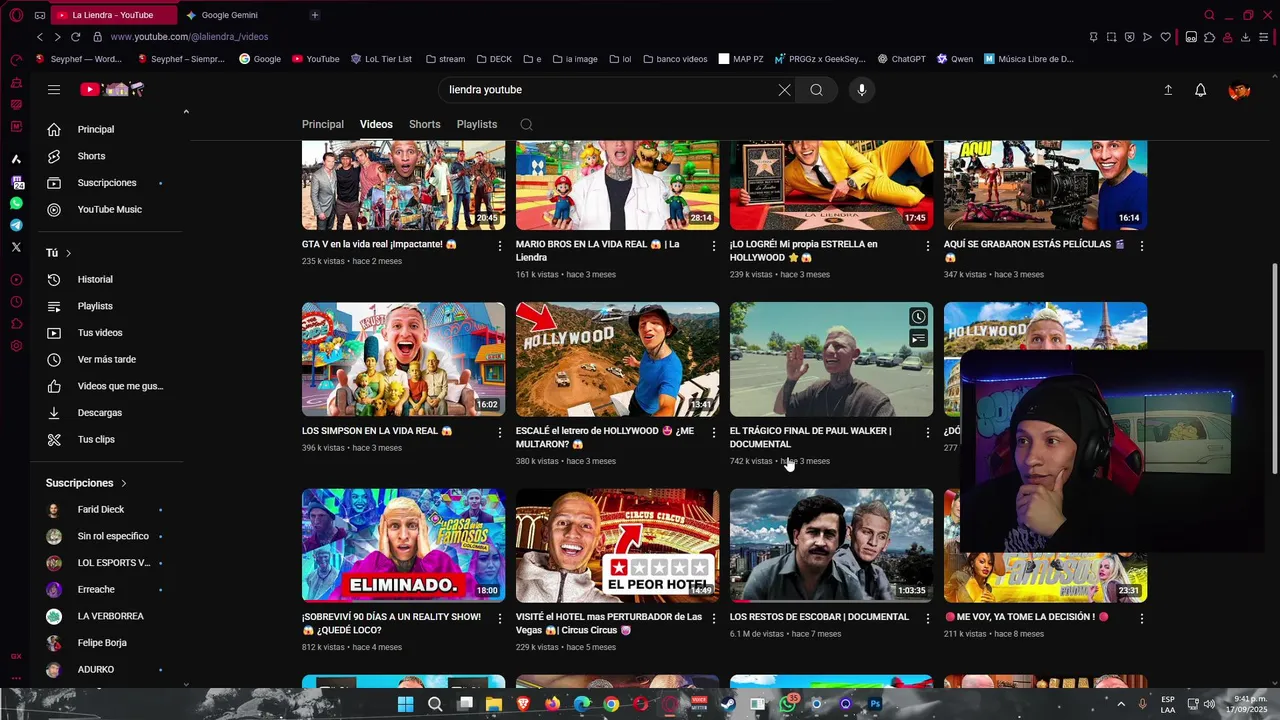Start voice search with the microphone
The height and width of the screenshot is (720, 1280).
pos(862,90)
